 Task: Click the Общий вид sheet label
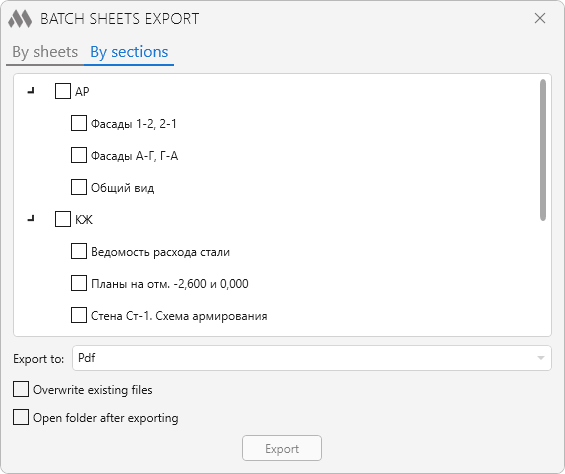pyautogui.click(x=123, y=188)
